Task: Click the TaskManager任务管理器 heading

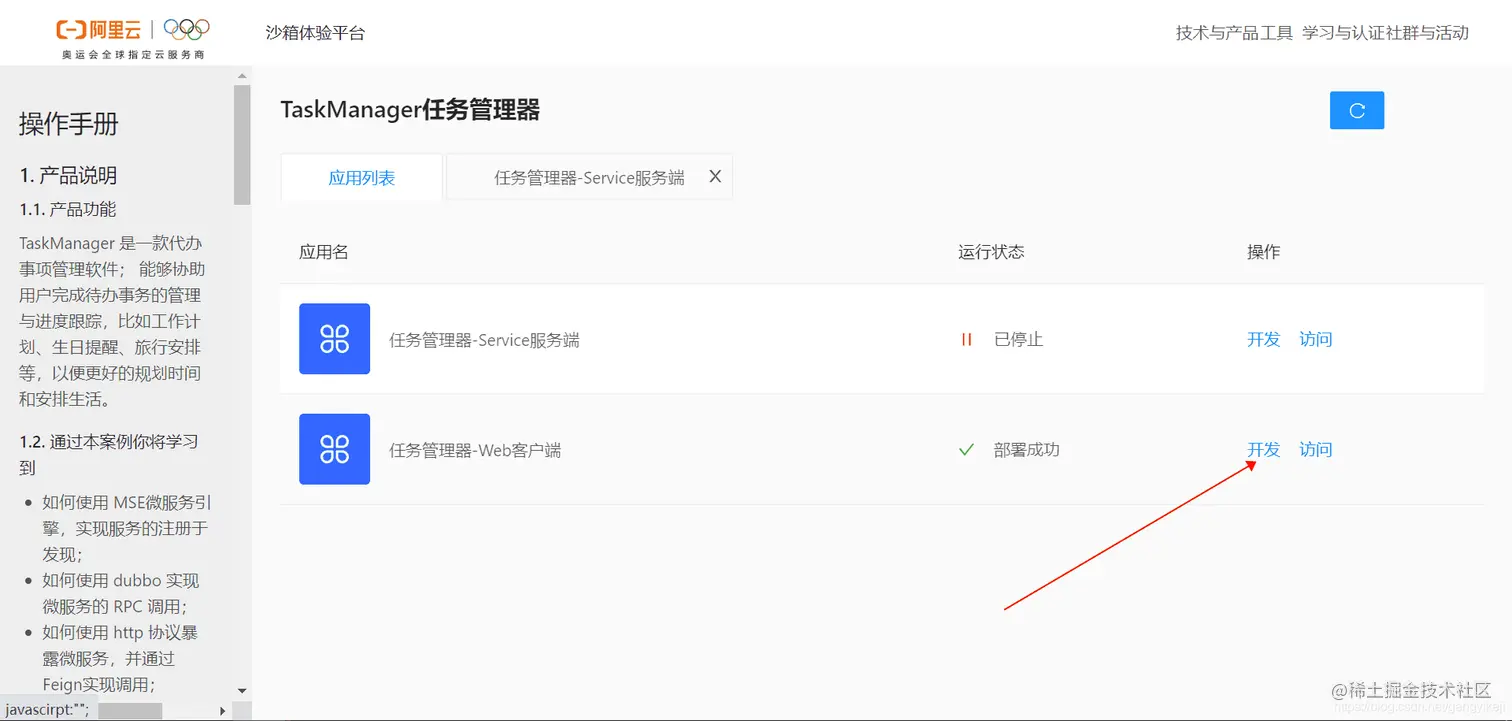Action: (410, 110)
